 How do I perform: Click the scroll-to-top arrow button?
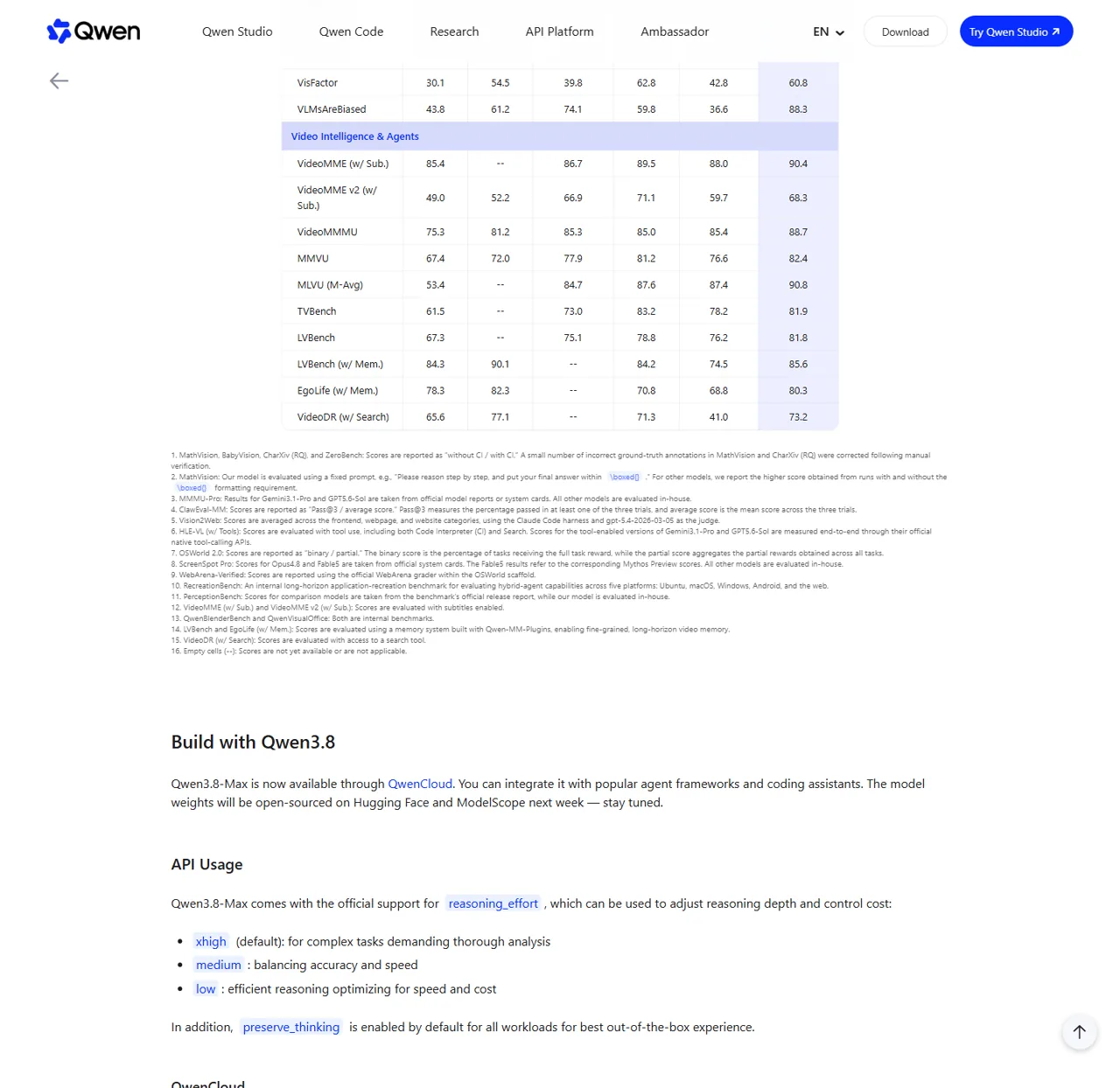coord(1080,1031)
